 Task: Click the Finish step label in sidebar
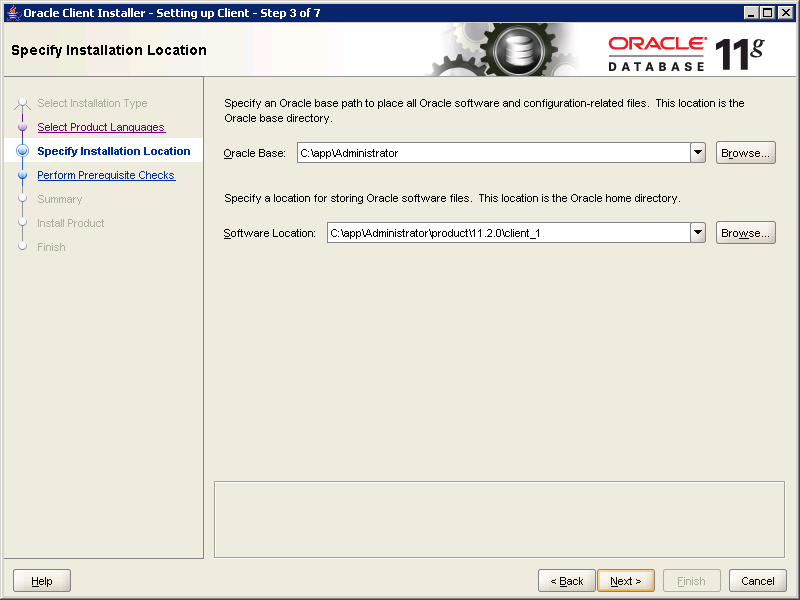[x=51, y=247]
